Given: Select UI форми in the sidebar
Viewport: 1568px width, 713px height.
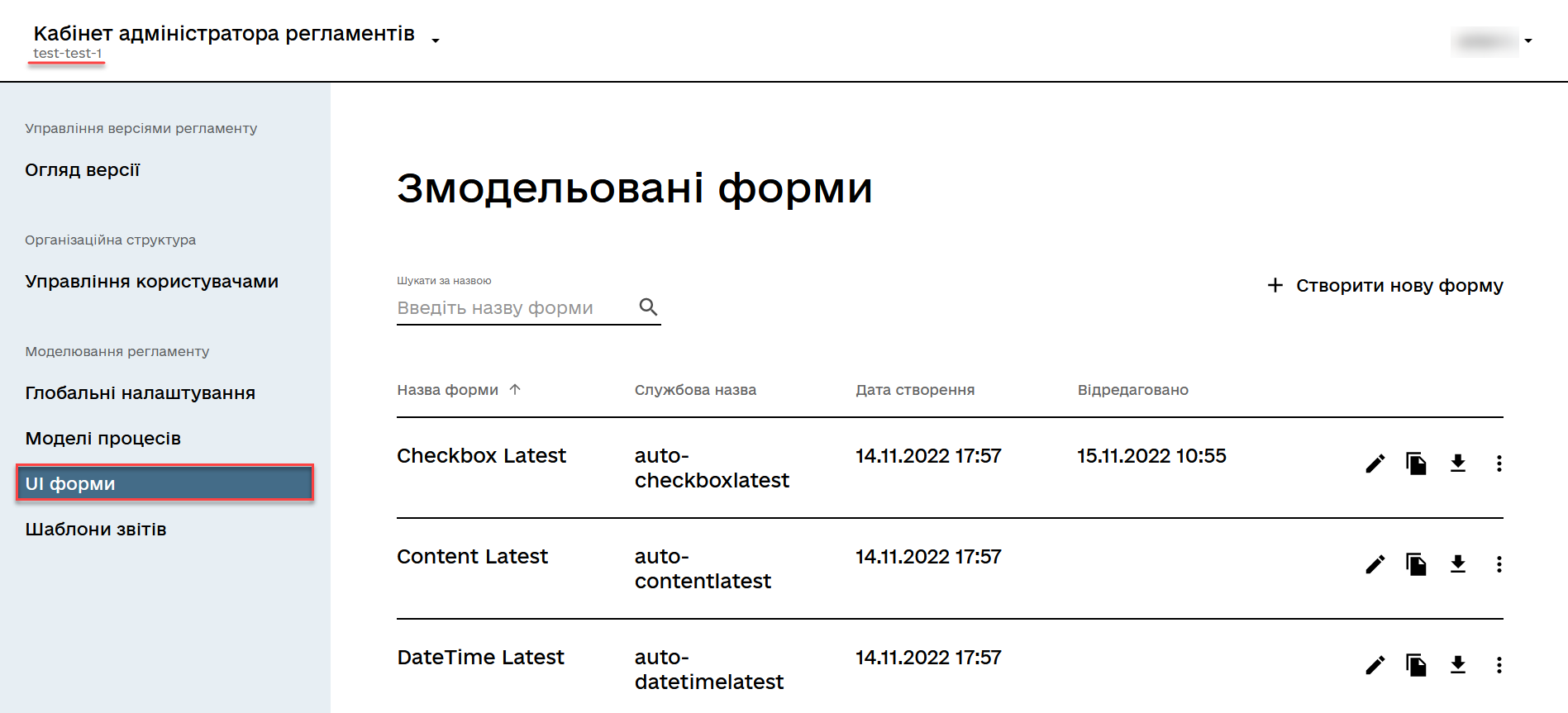Looking at the screenshot, I should point(164,483).
